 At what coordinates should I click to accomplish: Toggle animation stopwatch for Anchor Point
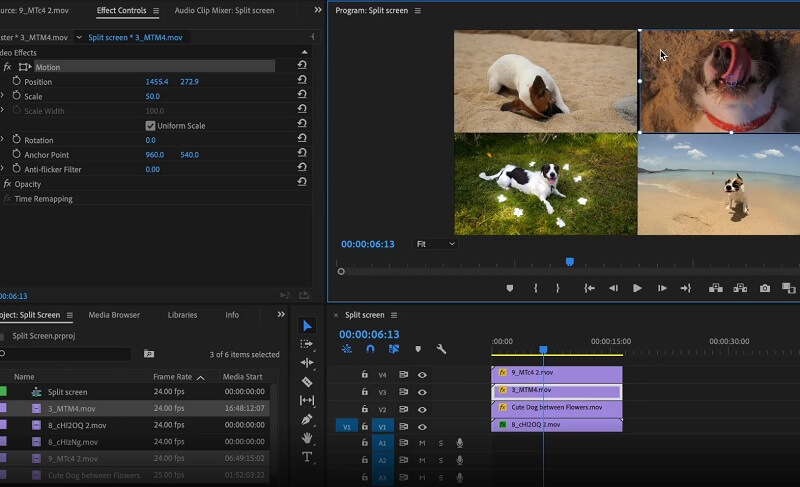(x=16, y=154)
